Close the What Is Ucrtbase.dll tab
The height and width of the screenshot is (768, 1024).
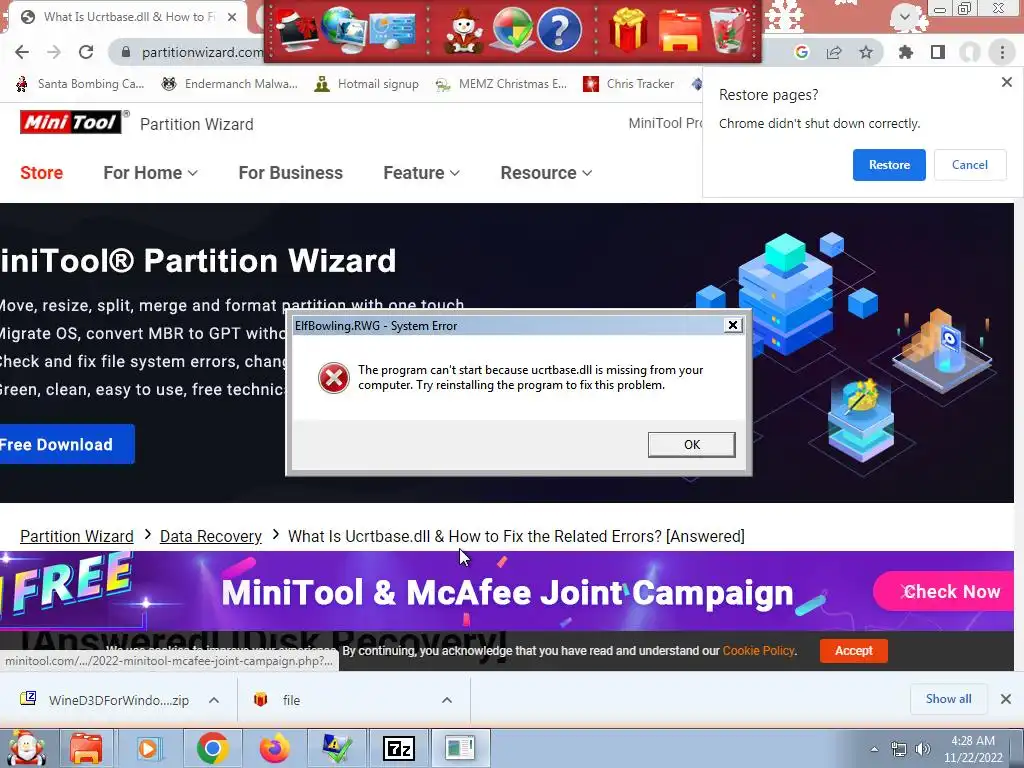click(232, 17)
